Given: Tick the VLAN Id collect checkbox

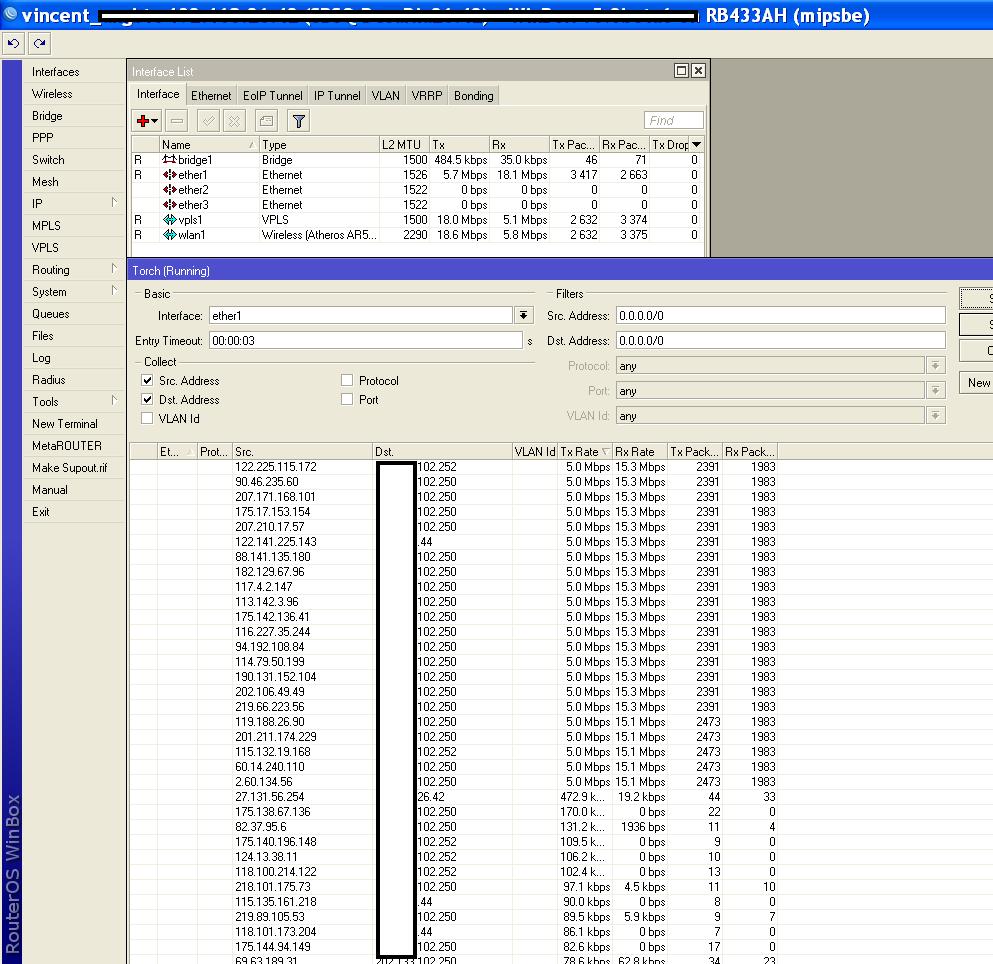Looking at the screenshot, I should pyautogui.click(x=148, y=419).
